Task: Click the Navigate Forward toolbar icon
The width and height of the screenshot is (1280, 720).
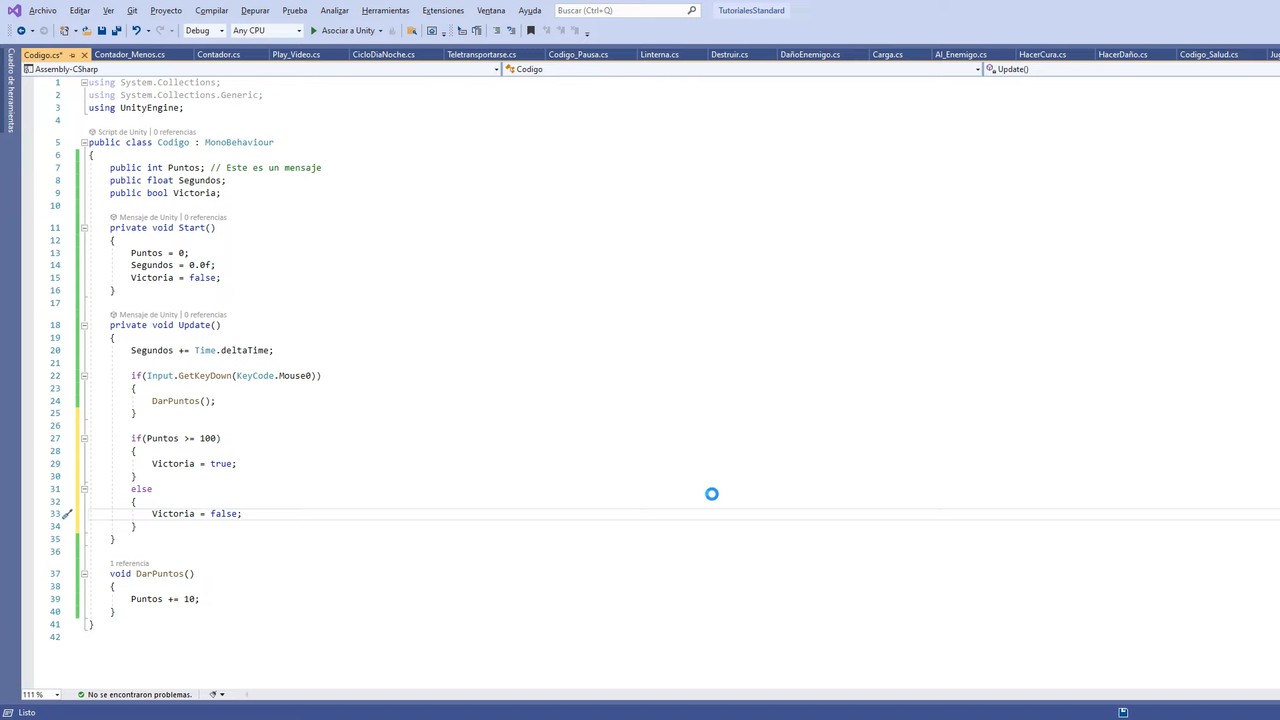Action: coord(43,30)
